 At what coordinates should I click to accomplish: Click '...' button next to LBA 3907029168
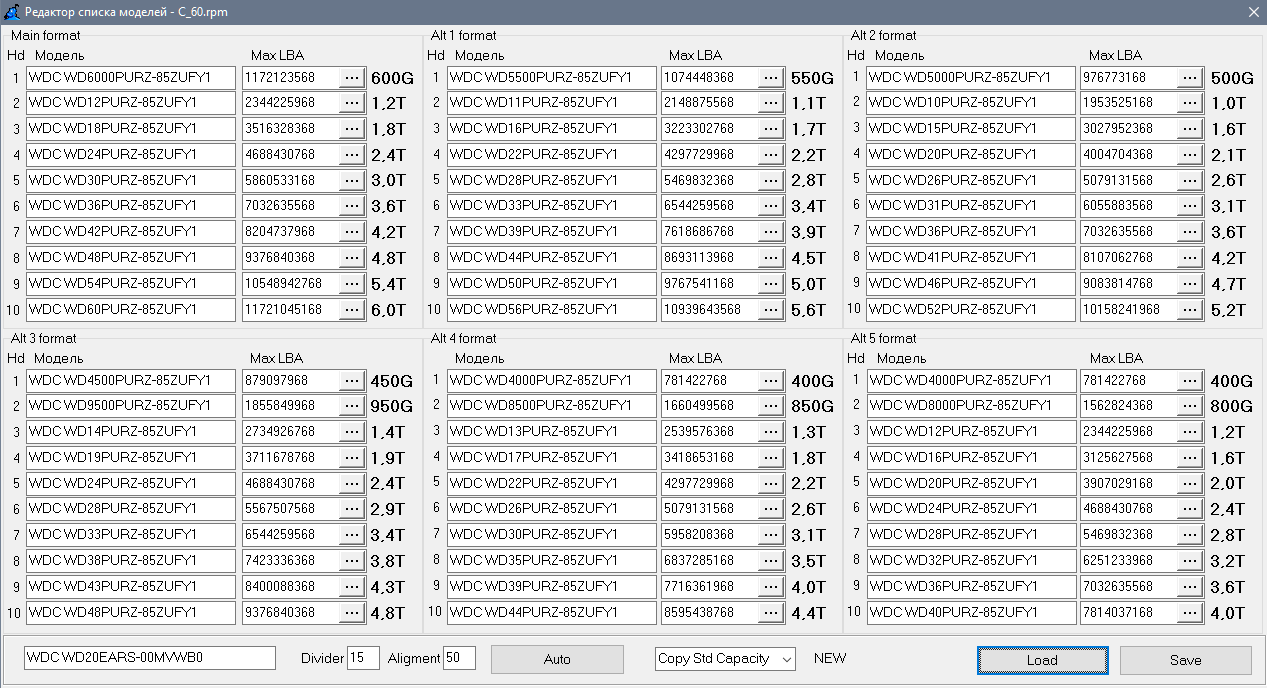1190,483
